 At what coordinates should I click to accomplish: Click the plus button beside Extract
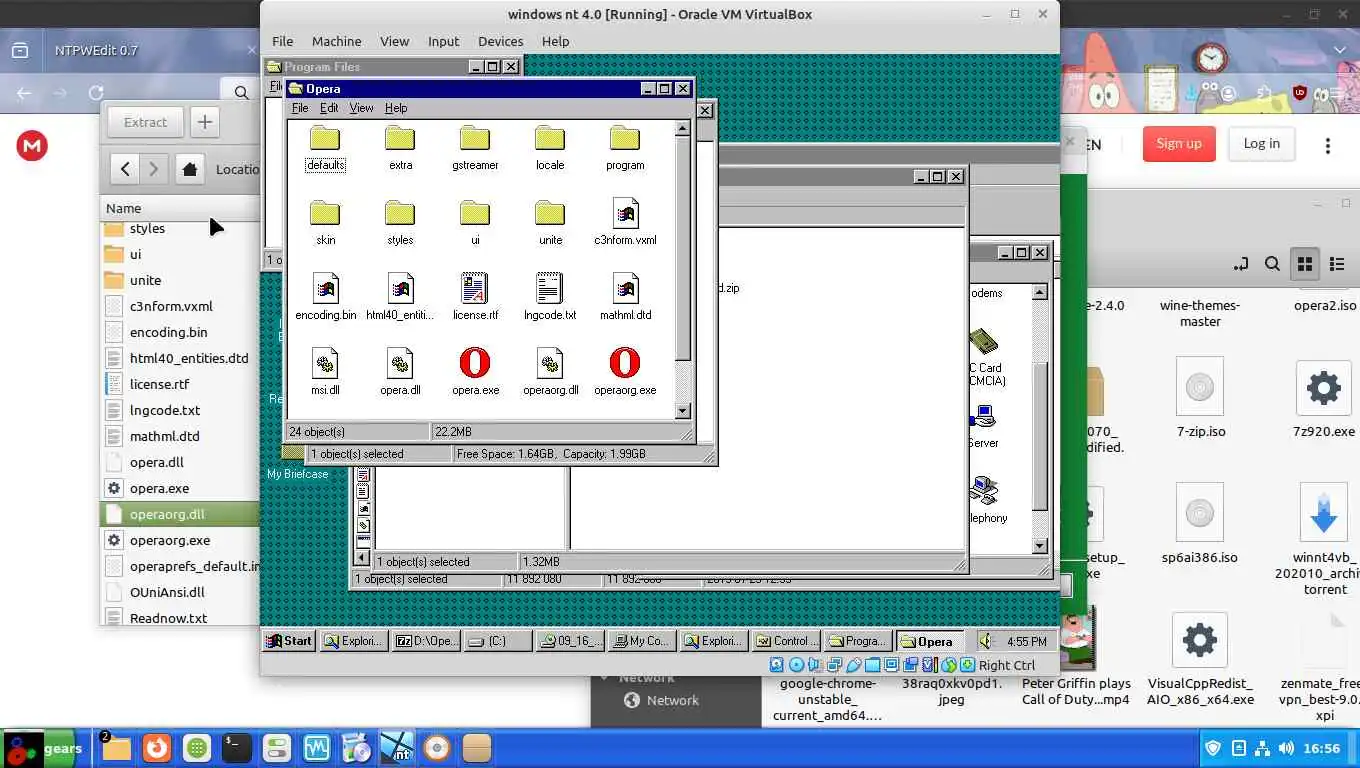[205, 122]
